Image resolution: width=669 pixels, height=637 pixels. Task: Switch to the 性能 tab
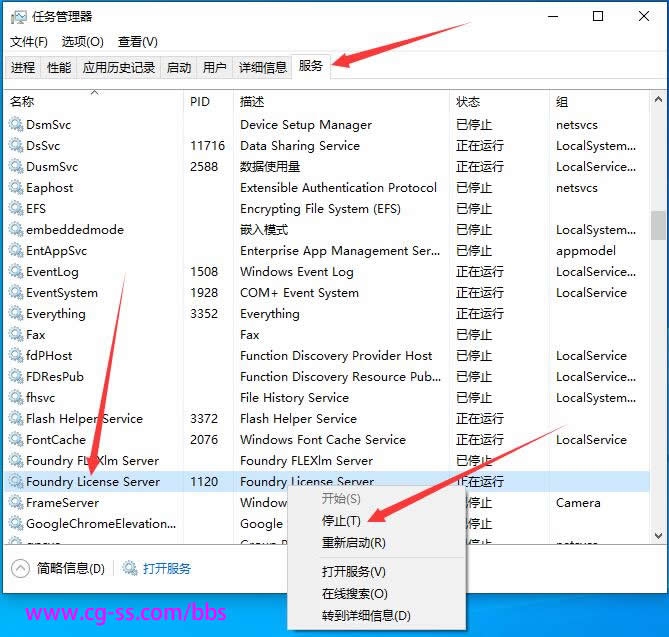click(x=59, y=68)
